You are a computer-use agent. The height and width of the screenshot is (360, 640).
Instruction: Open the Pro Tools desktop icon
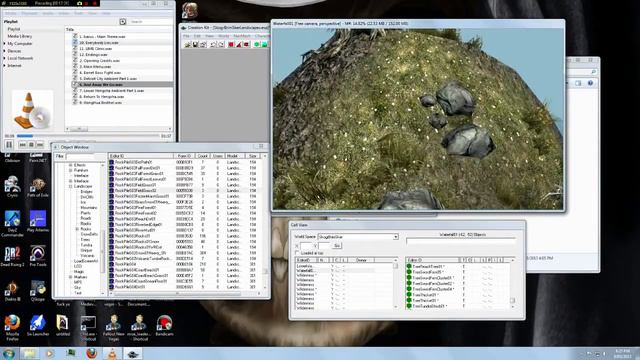click(x=38, y=257)
